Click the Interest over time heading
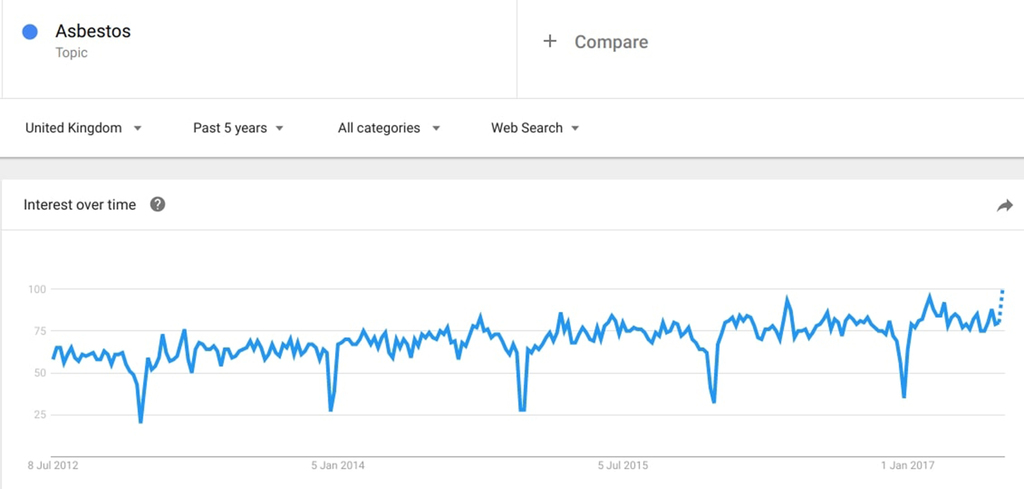Image resolution: width=1024 pixels, height=489 pixels. pos(80,205)
